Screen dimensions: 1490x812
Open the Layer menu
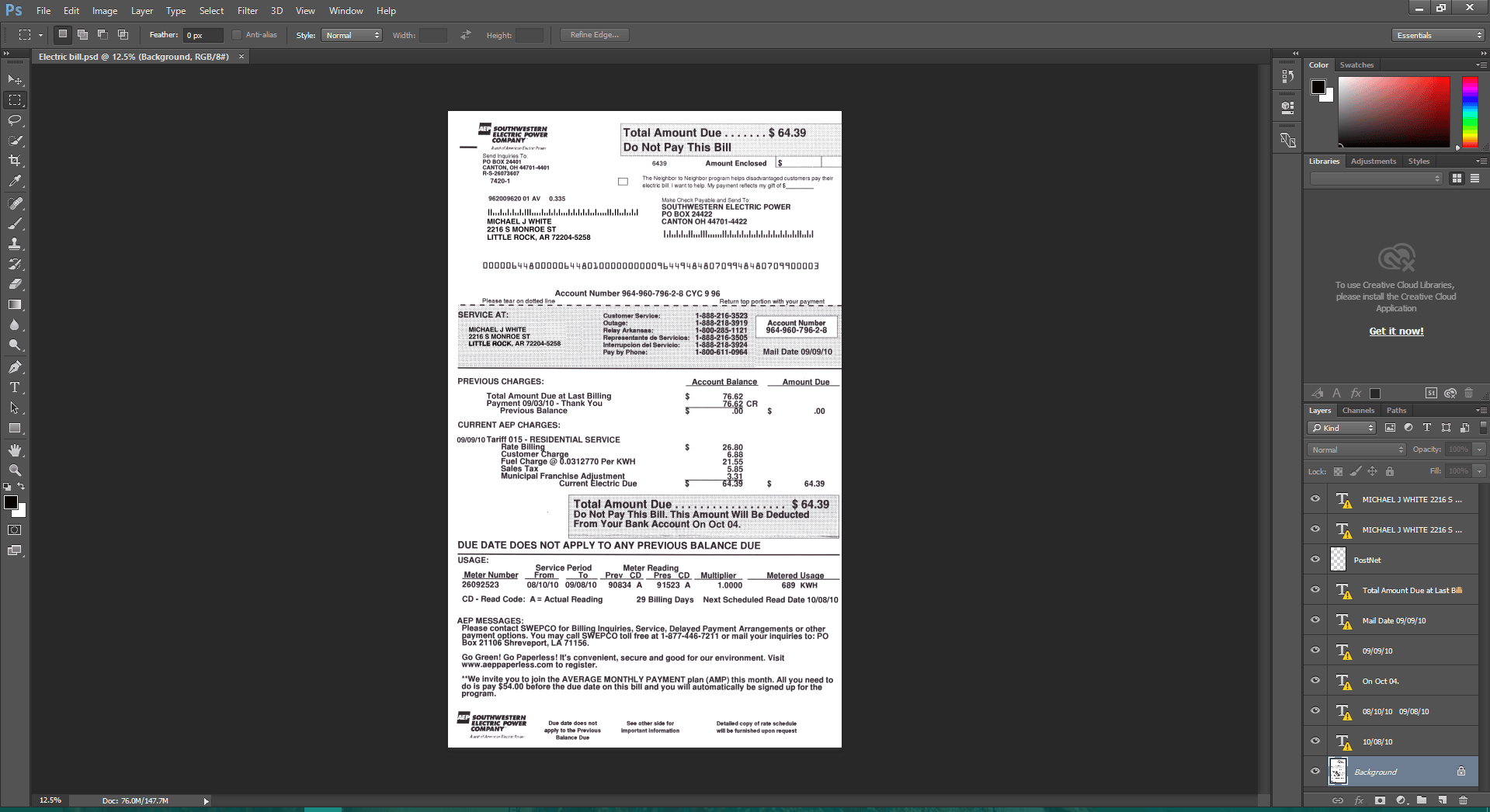coord(142,11)
